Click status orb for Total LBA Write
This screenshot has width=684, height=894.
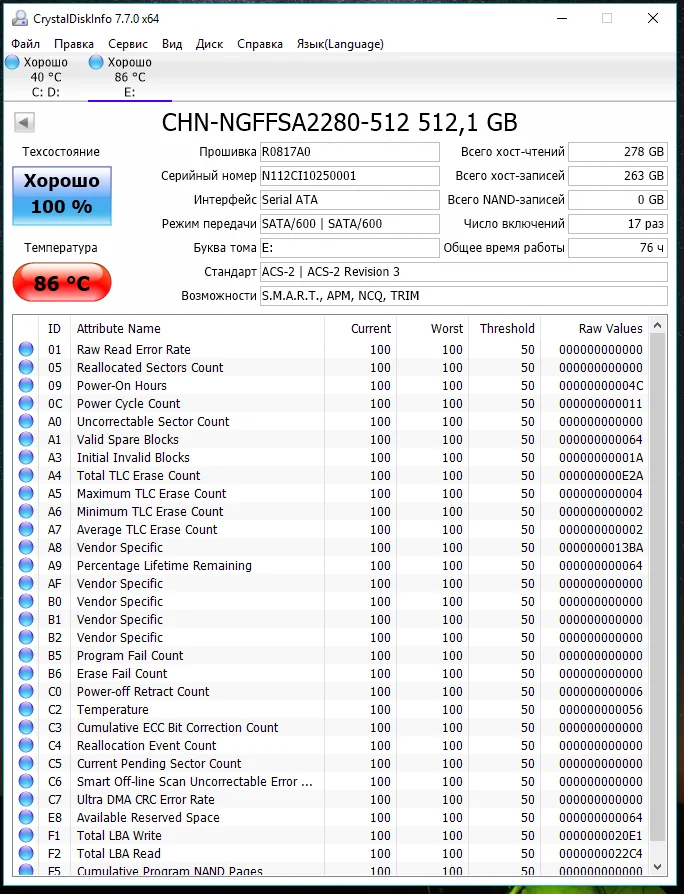pos(26,835)
